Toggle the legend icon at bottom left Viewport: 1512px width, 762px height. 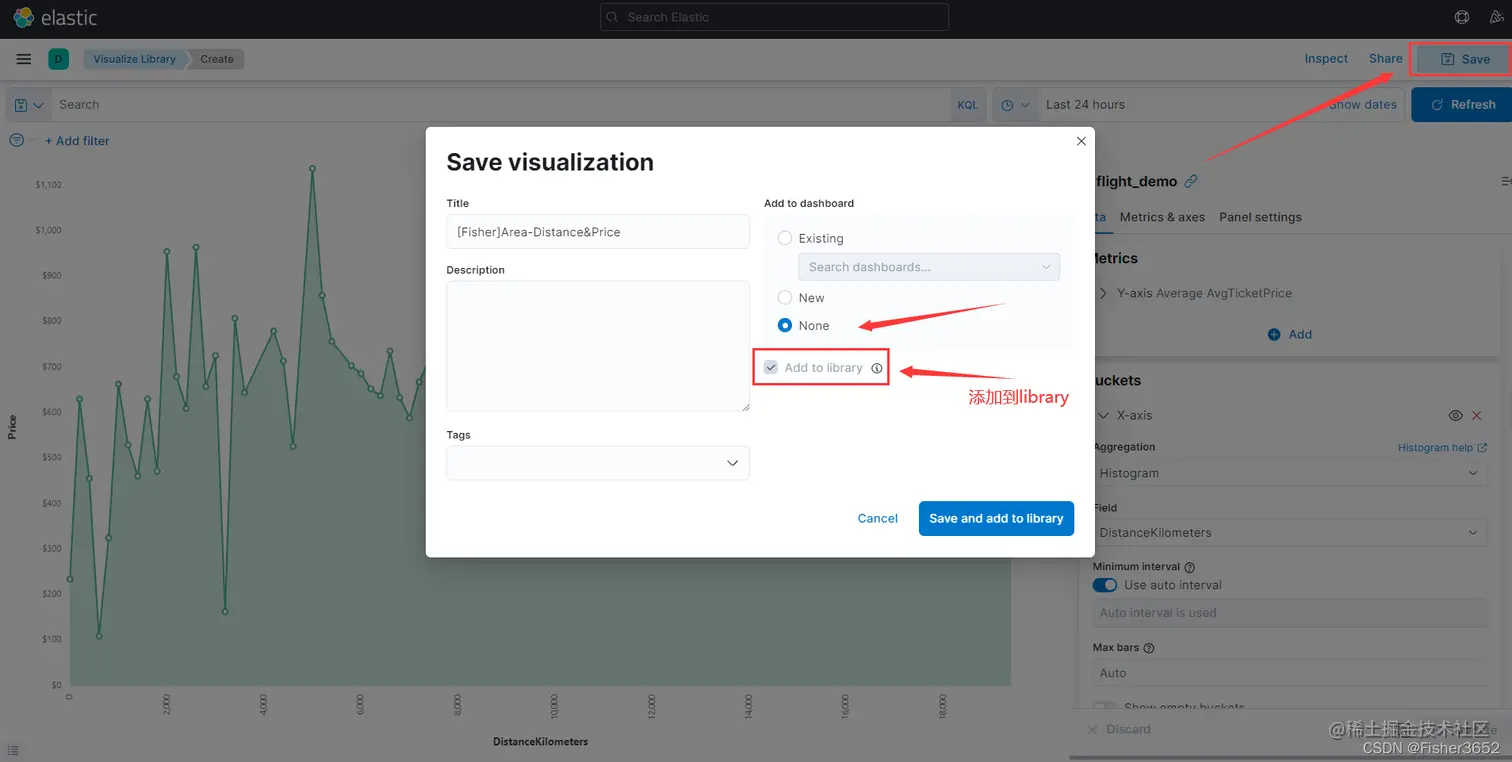(13, 750)
